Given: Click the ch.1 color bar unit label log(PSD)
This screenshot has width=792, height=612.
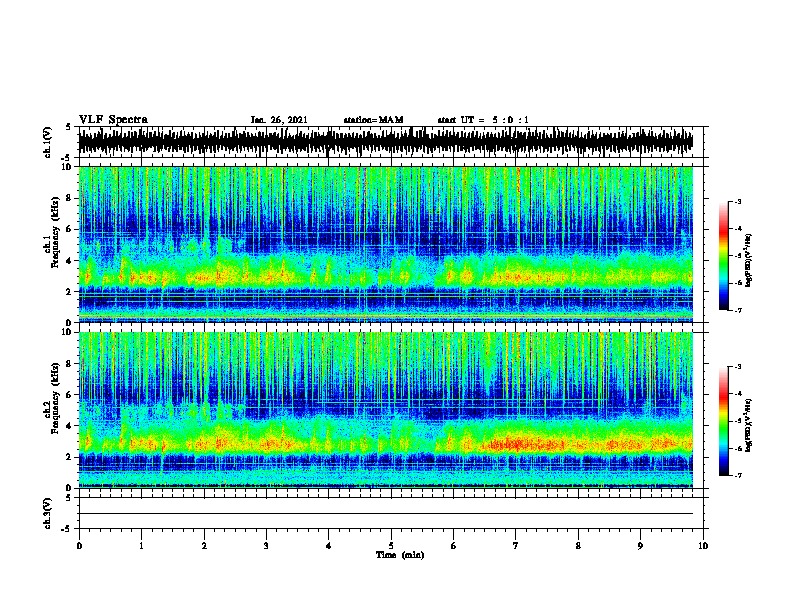Looking at the screenshot, I should 749,260.
